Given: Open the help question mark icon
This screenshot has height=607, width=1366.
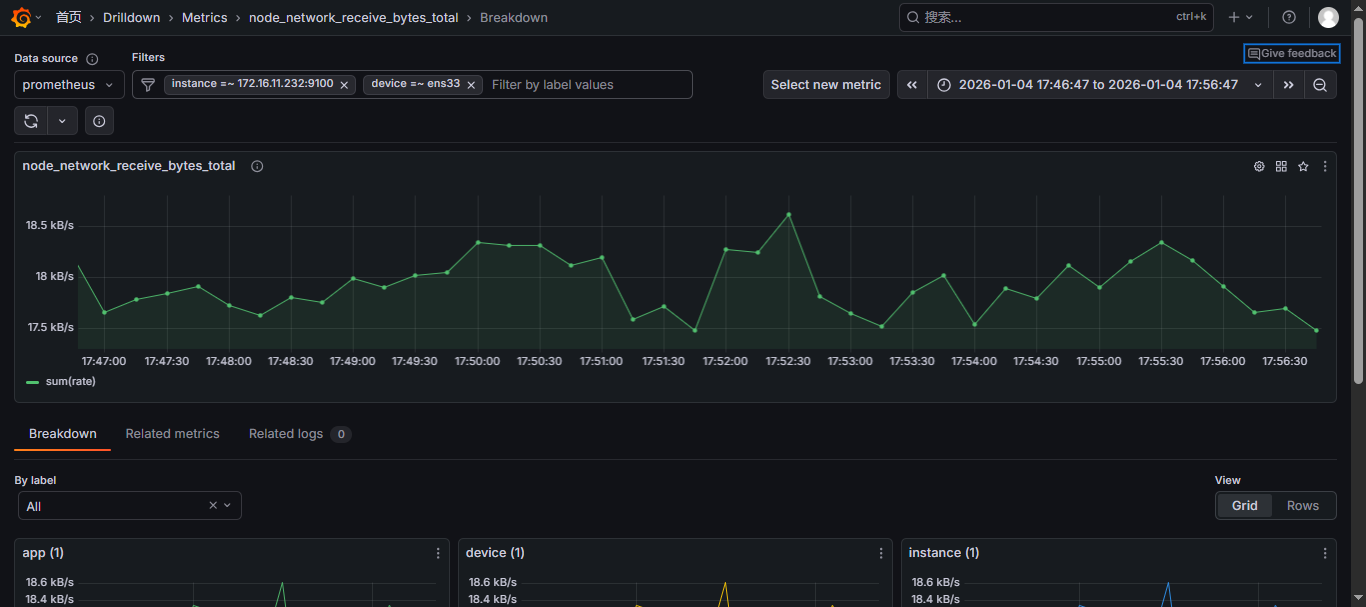Looking at the screenshot, I should (x=1289, y=17).
